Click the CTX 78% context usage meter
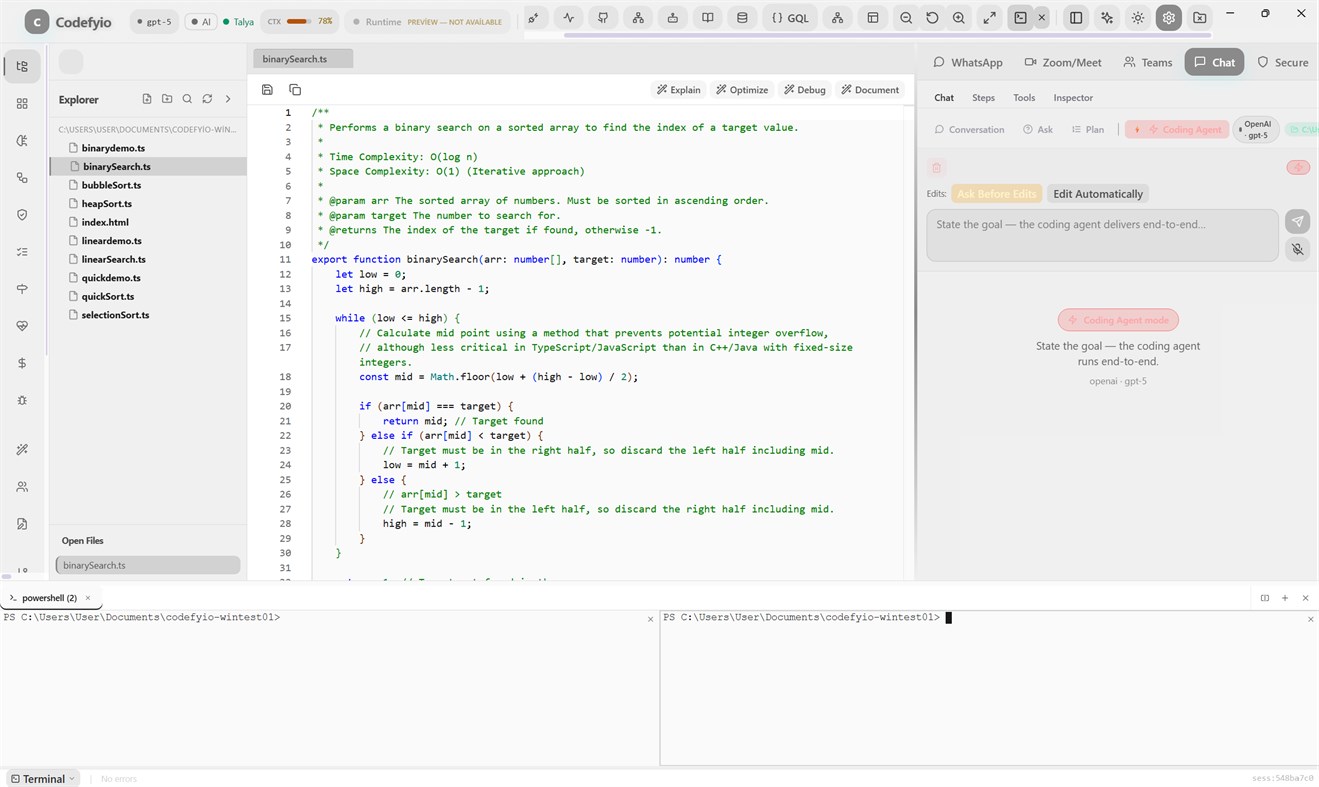The height and width of the screenshot is (787, 1319). (x=300, y=21)
